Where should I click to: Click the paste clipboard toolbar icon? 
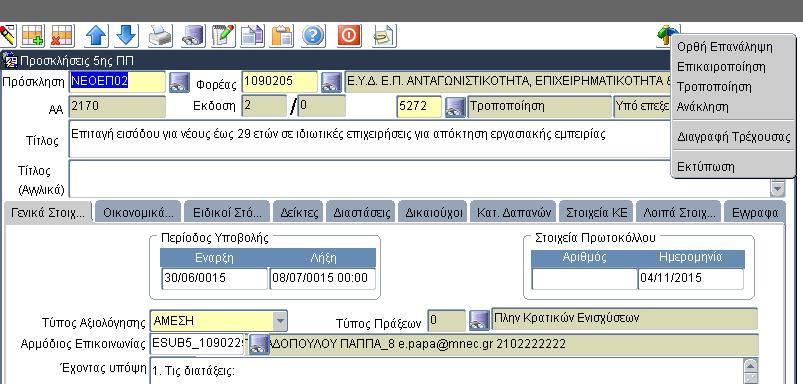[x=282, y=36]
